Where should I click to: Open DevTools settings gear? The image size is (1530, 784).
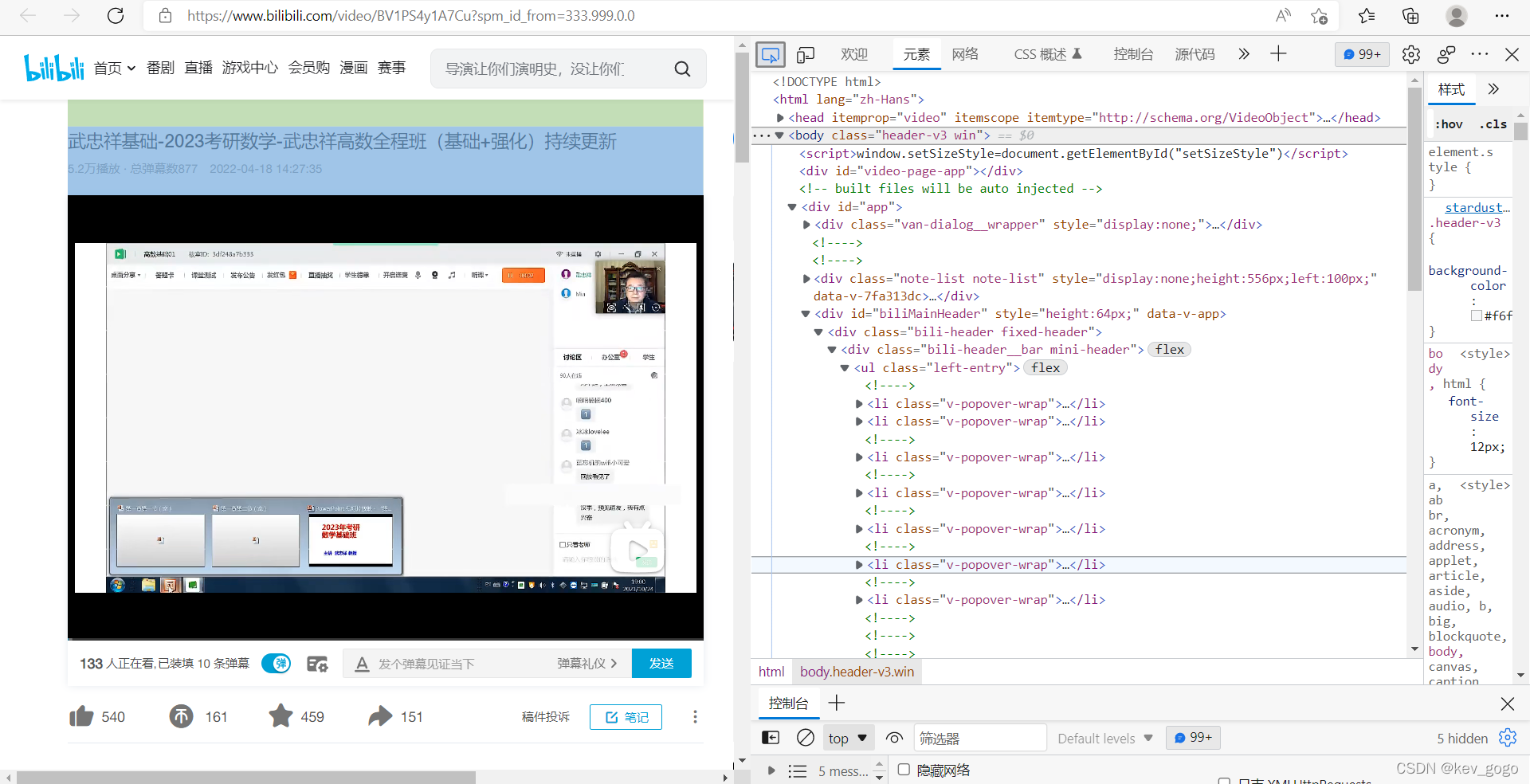[1411, 54]
